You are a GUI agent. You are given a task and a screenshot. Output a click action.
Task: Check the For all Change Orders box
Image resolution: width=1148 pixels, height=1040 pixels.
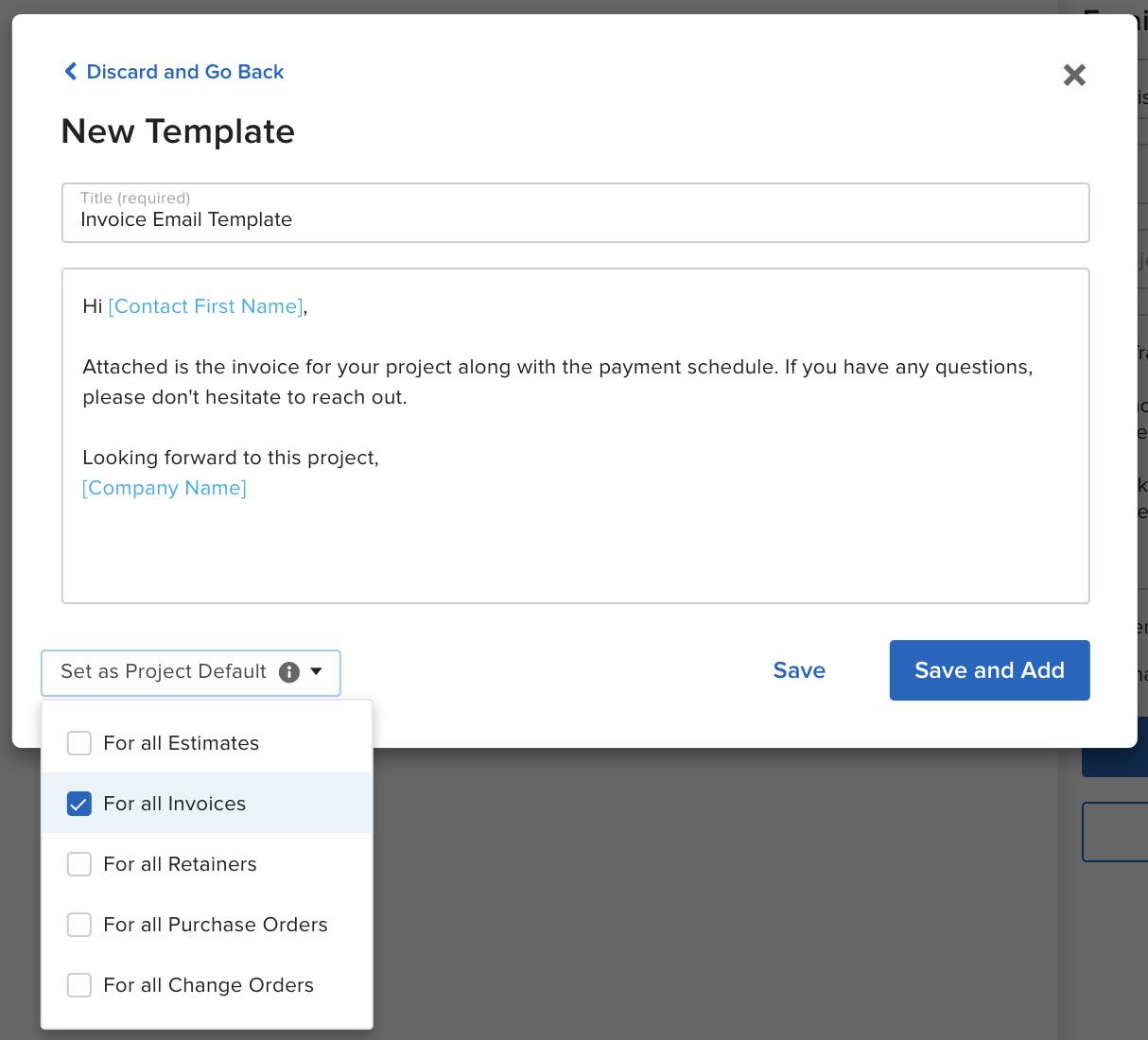[x=79, y=985]
